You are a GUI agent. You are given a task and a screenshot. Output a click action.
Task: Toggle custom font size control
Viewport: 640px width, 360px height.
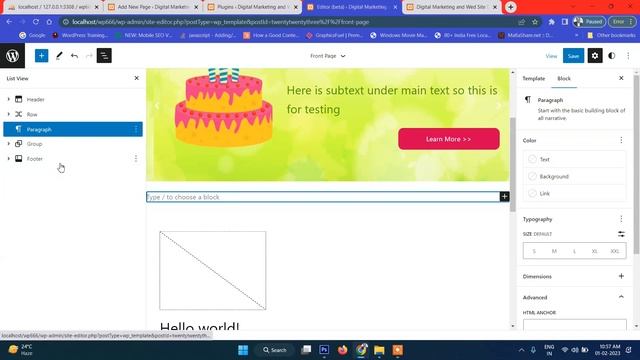(621, 234)
